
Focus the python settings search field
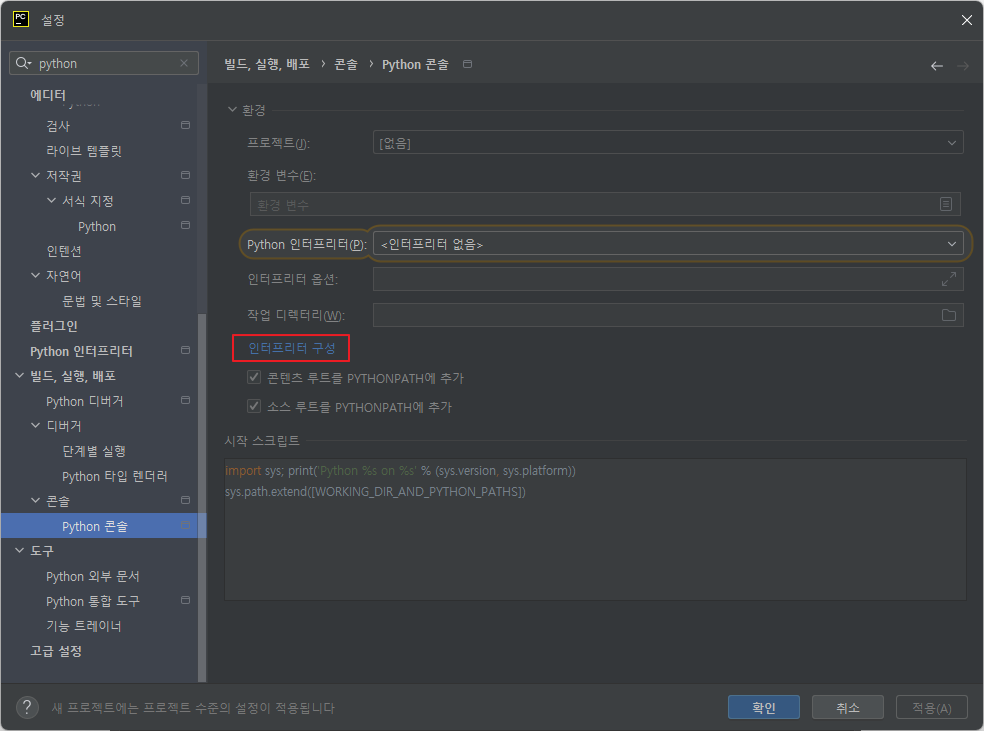(104, 63)
